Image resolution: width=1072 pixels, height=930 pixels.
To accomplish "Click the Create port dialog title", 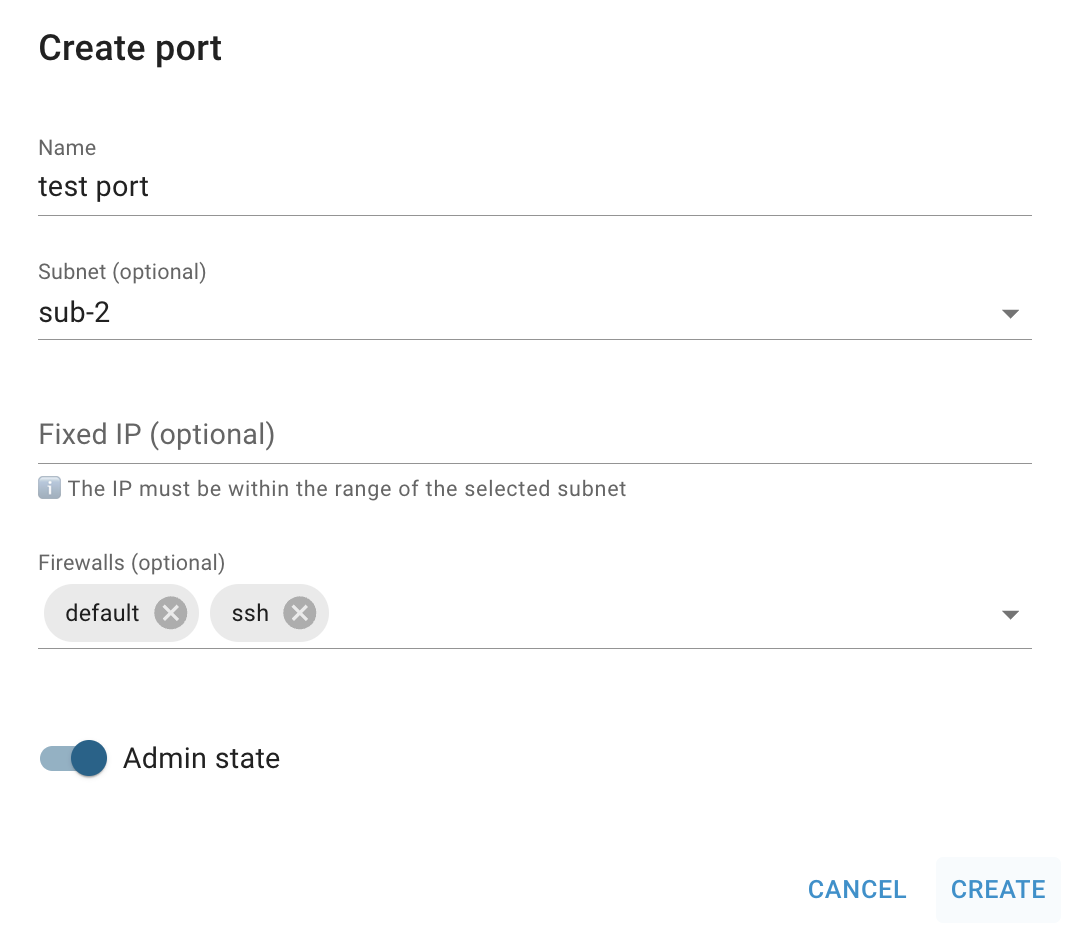I will tap(130, 48).
